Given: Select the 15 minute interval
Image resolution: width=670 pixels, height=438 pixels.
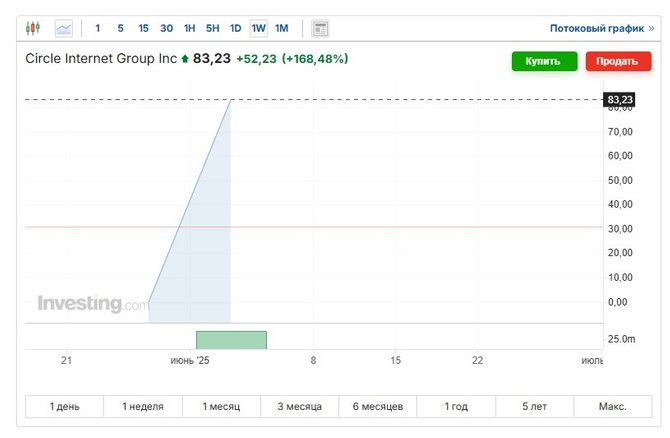Looking at the screenshot, I should coord(144,29).
